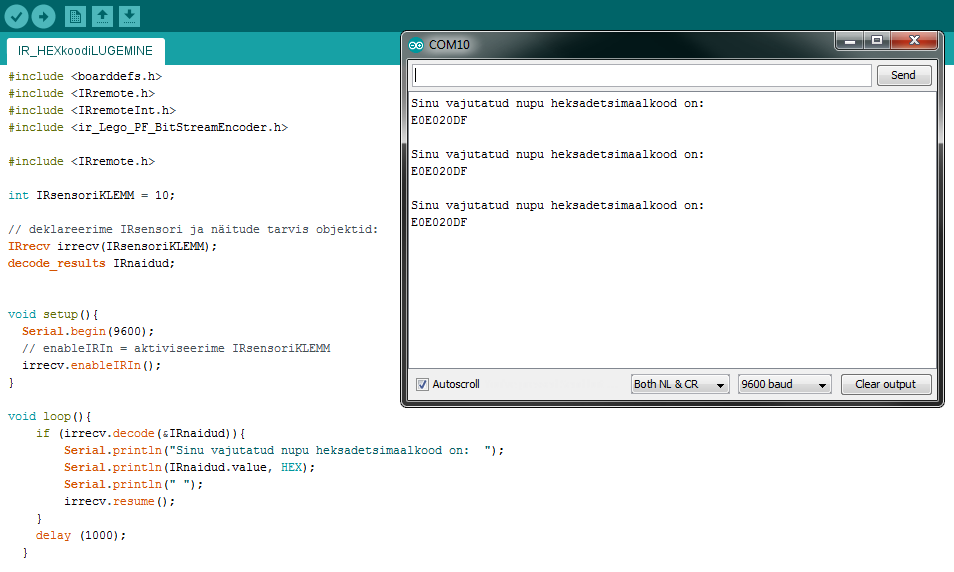
Task: Open the 9600 baud rate dropdown
Action: pyautogui.click(x=784, y=384)
